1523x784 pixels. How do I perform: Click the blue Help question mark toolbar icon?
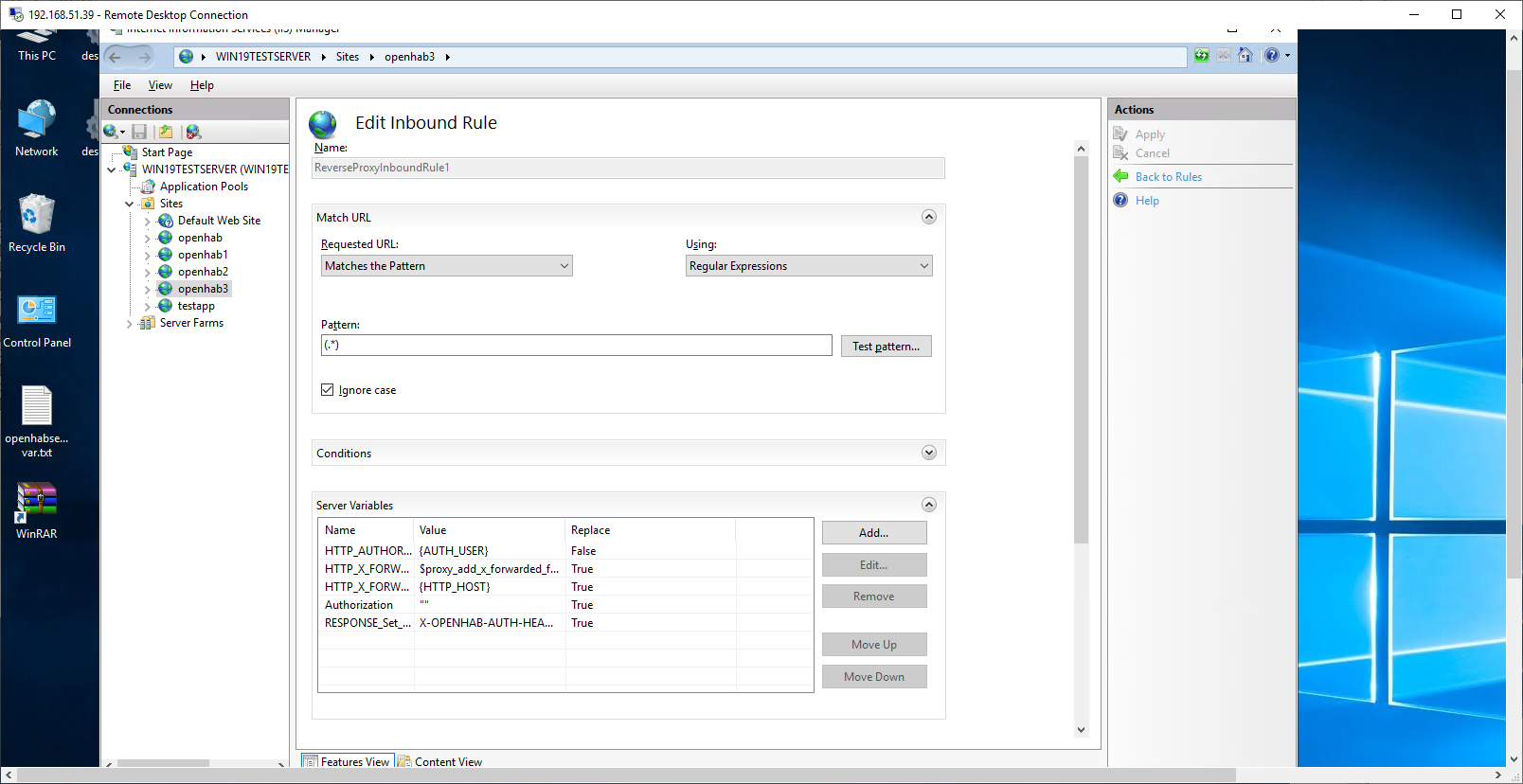1272,56
